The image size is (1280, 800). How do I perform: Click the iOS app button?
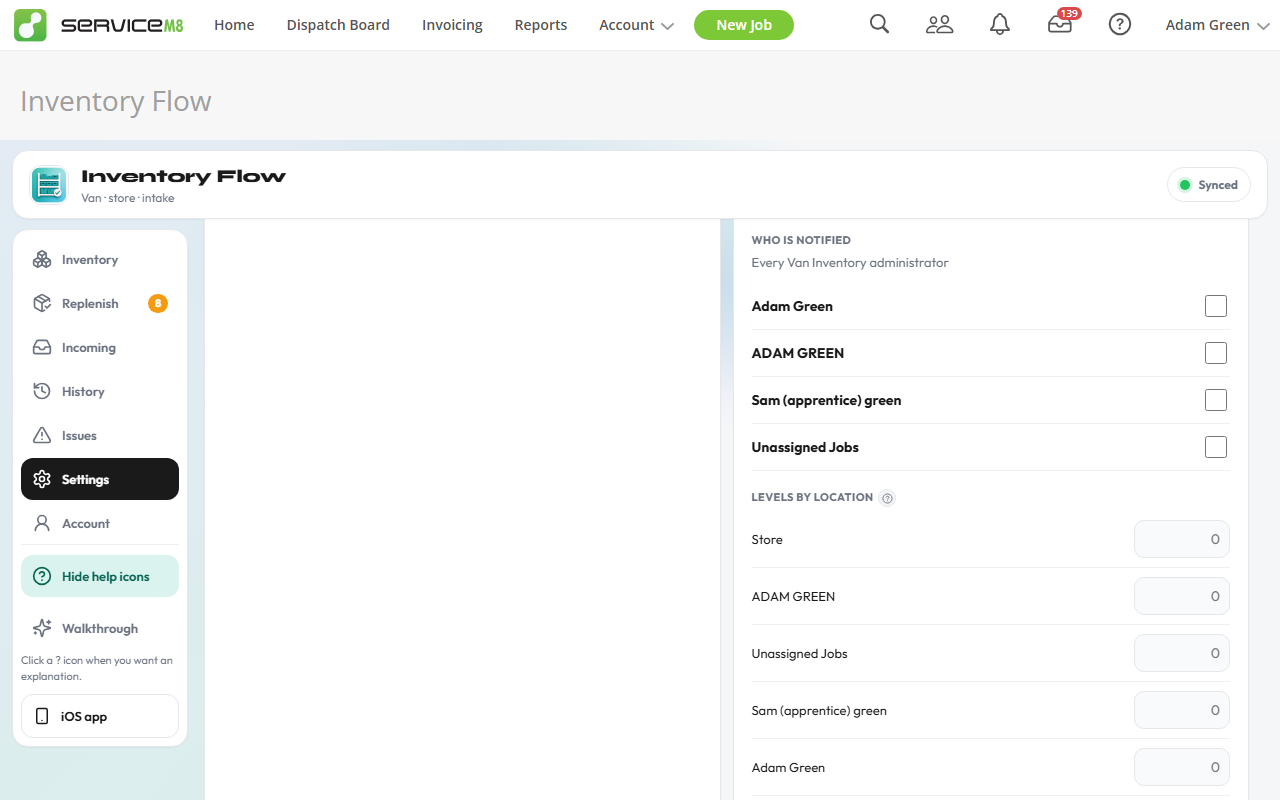click(100, 716)
